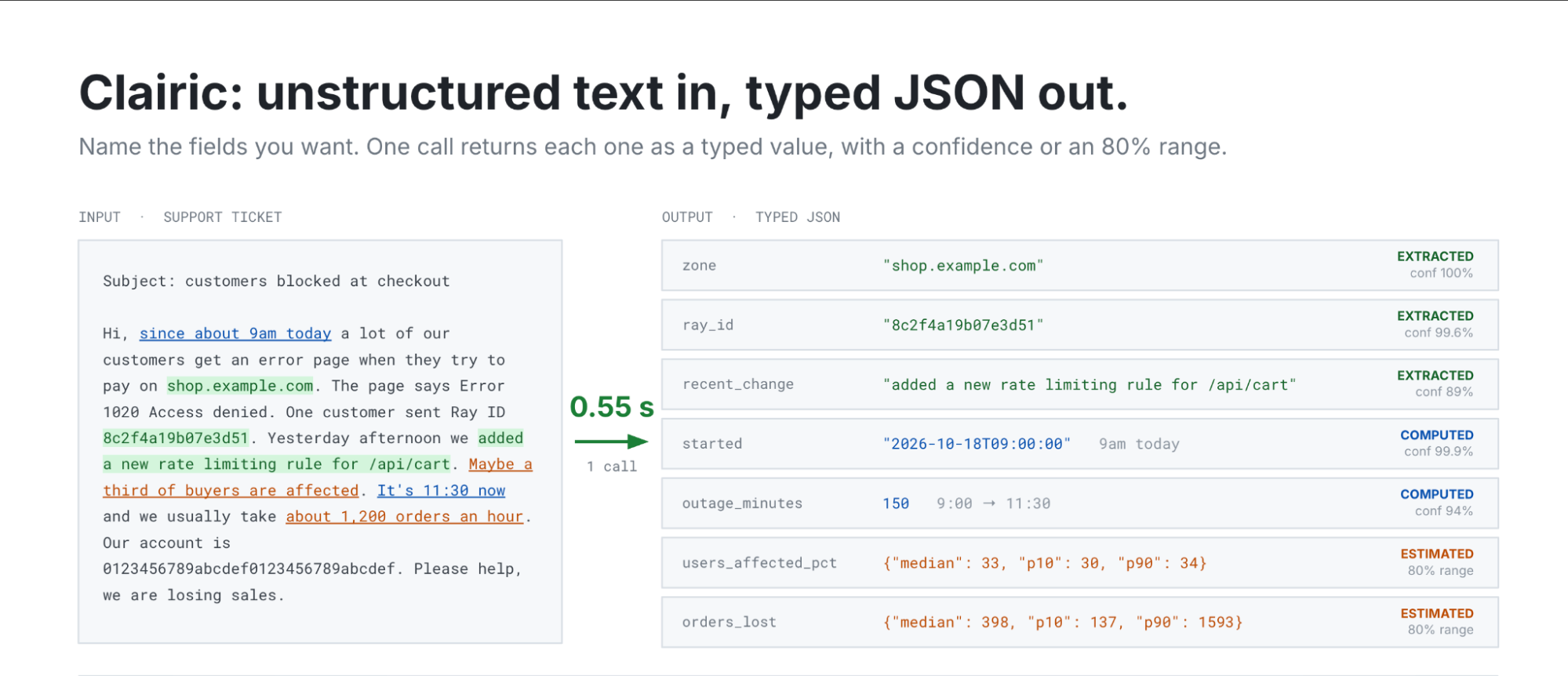1568x676 pixels.
Task: Select the zone output row
Action: point(1079,265)
